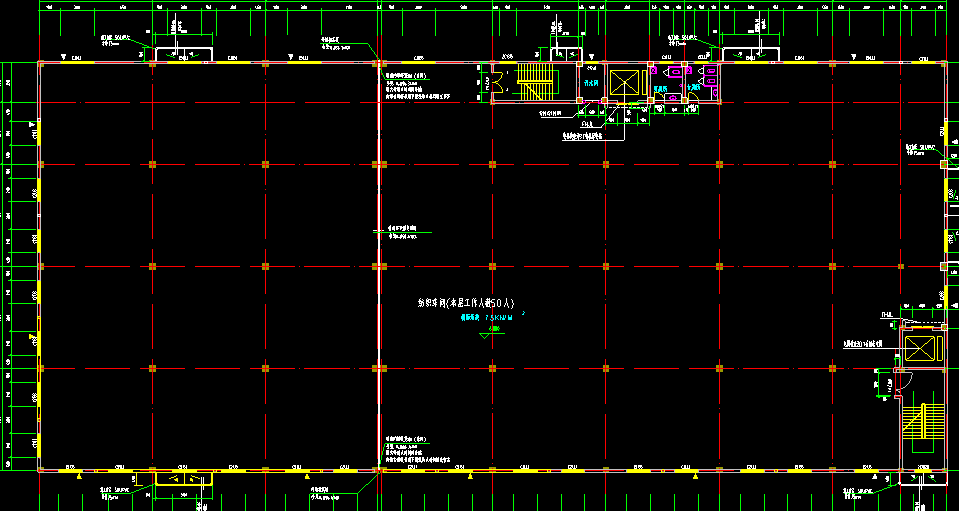Select the crossed elevator shaft on right side
The image size is (959, 511).
click(x=919, y=348)
